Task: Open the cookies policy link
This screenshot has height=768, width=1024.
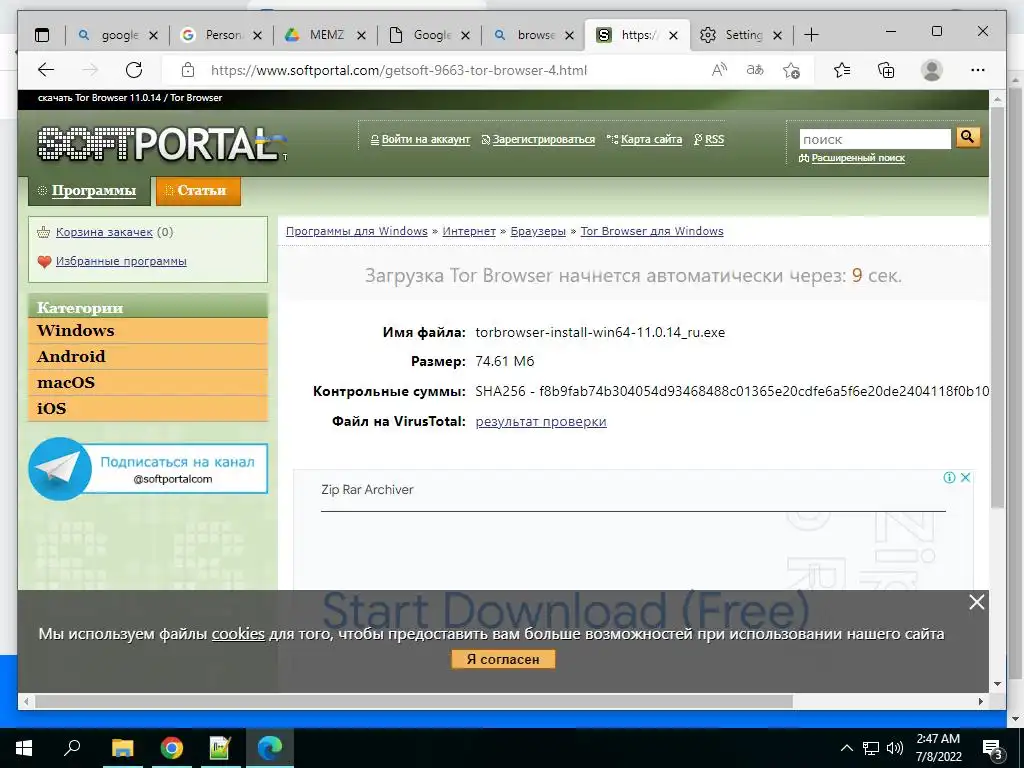Action: point(238,634)
